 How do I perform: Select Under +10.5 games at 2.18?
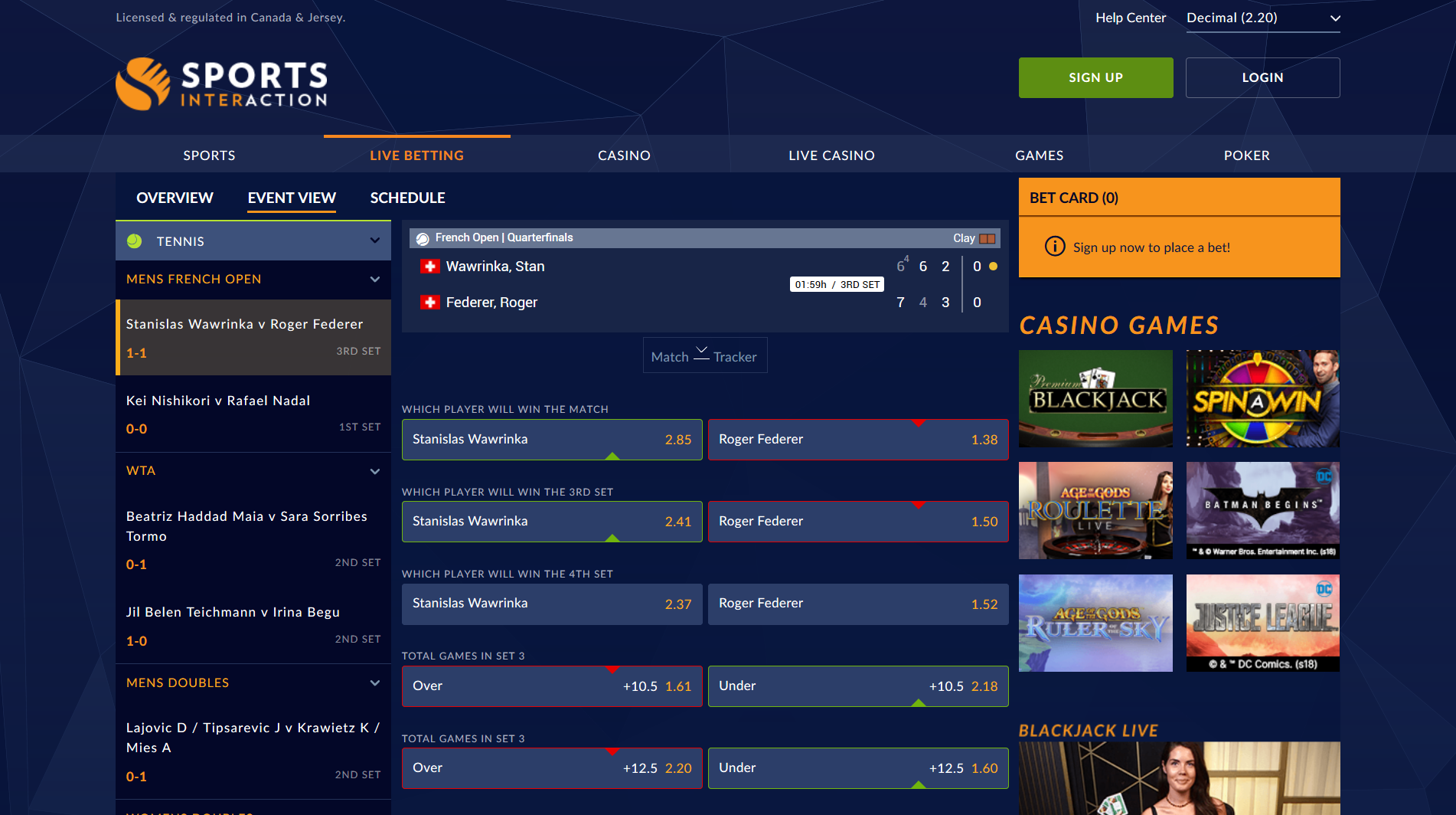(858, 686)
